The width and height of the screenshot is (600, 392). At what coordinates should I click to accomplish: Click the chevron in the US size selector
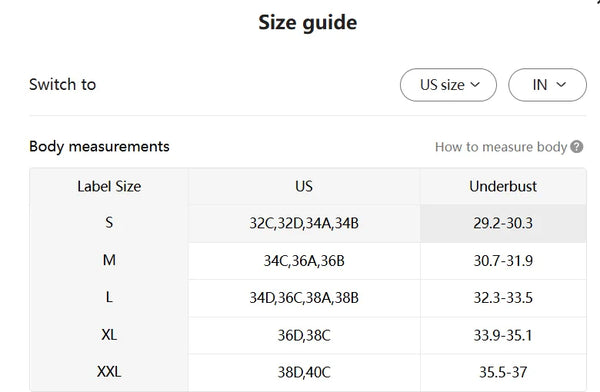pyautogui.click(x=475, y=85)
